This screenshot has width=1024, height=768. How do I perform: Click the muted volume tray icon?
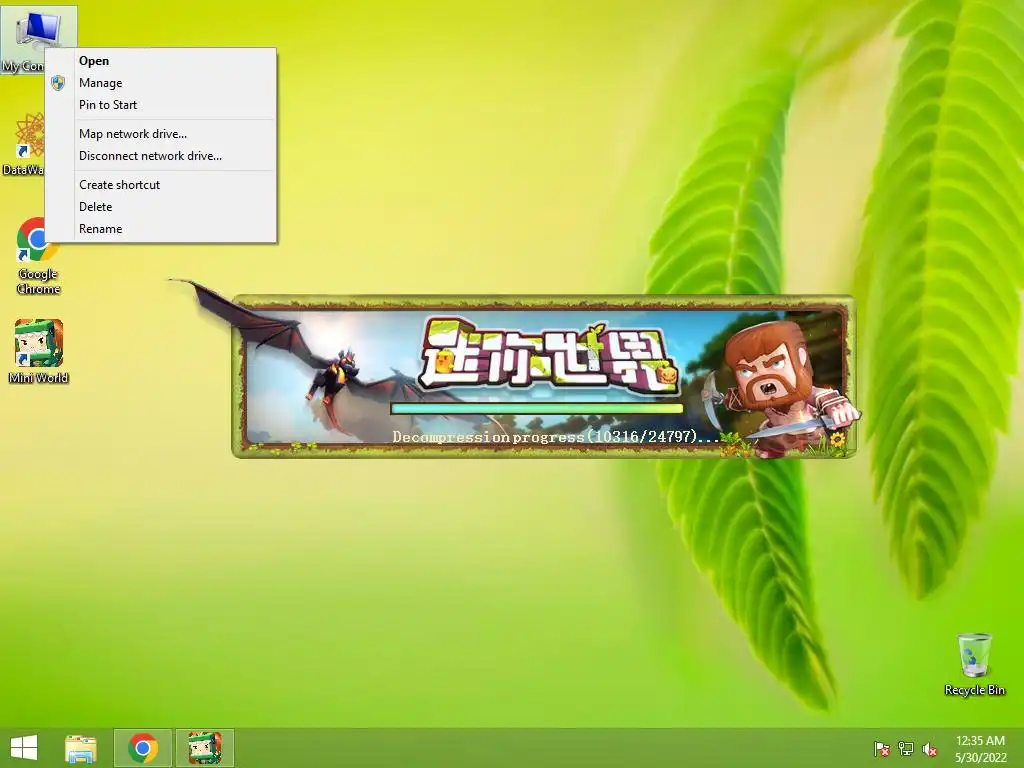[930, 749]
